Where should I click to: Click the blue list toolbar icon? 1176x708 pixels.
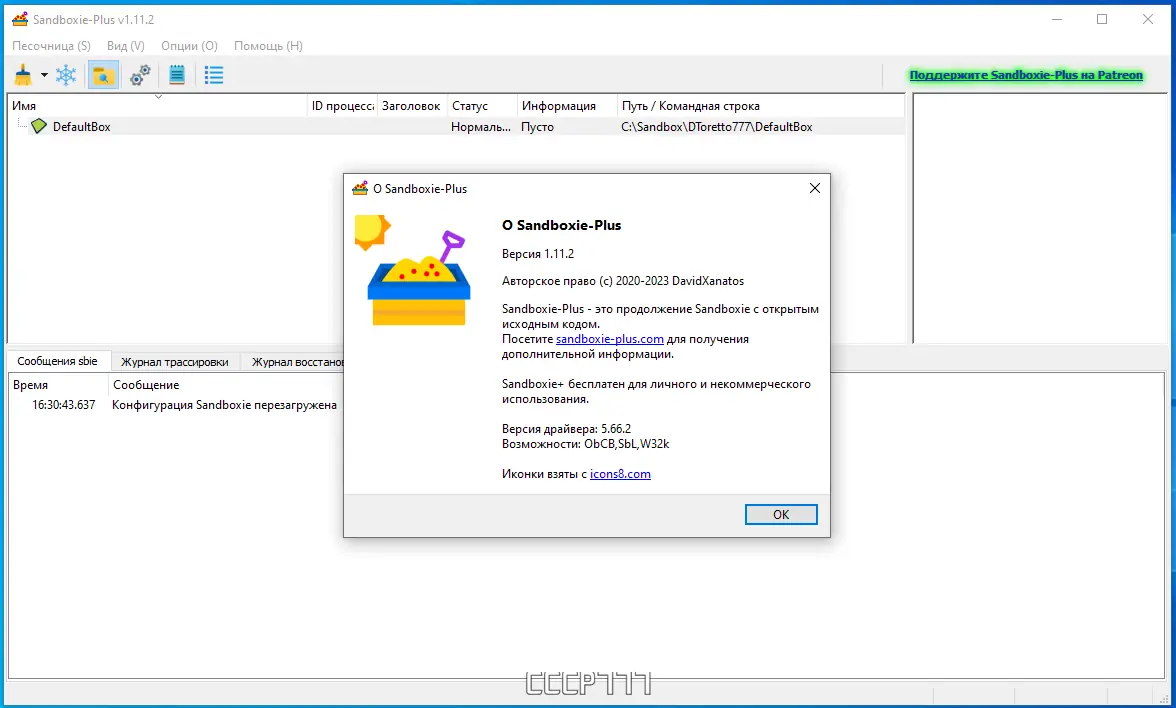pyautogui.click(x=214, y=75)
